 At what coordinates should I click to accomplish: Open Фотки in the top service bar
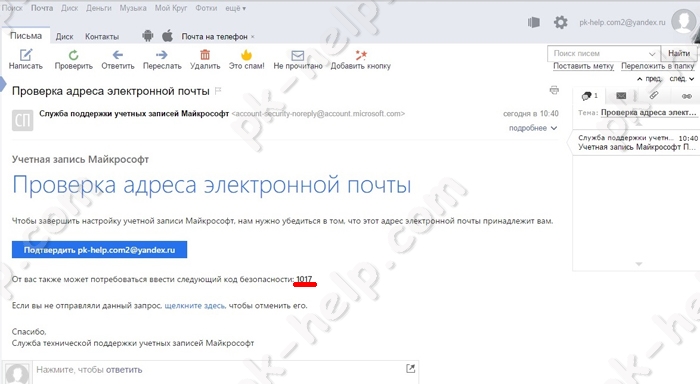point(206,8)
